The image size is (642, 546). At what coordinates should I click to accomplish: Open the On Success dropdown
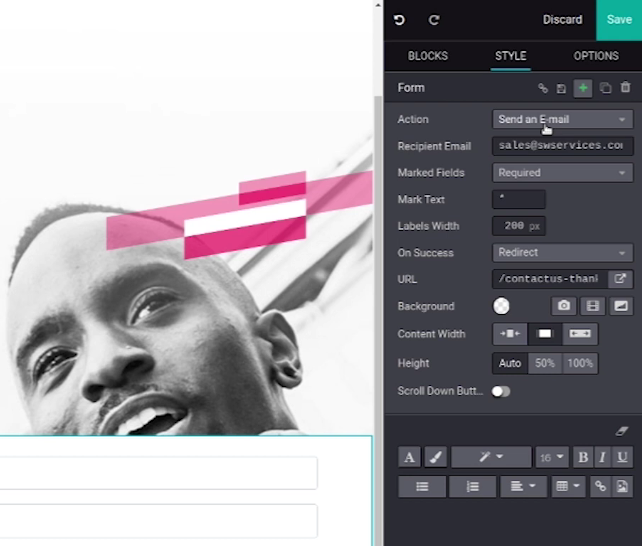click(563, 253)
